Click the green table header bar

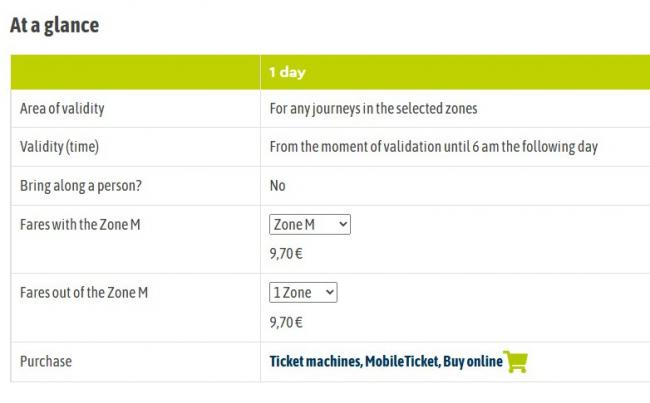330,72
